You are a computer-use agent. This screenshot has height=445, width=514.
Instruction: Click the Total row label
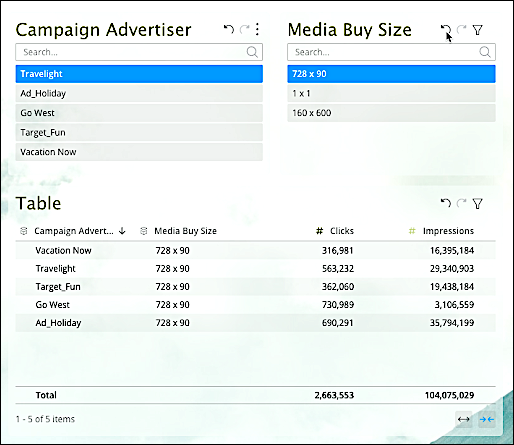46,395
